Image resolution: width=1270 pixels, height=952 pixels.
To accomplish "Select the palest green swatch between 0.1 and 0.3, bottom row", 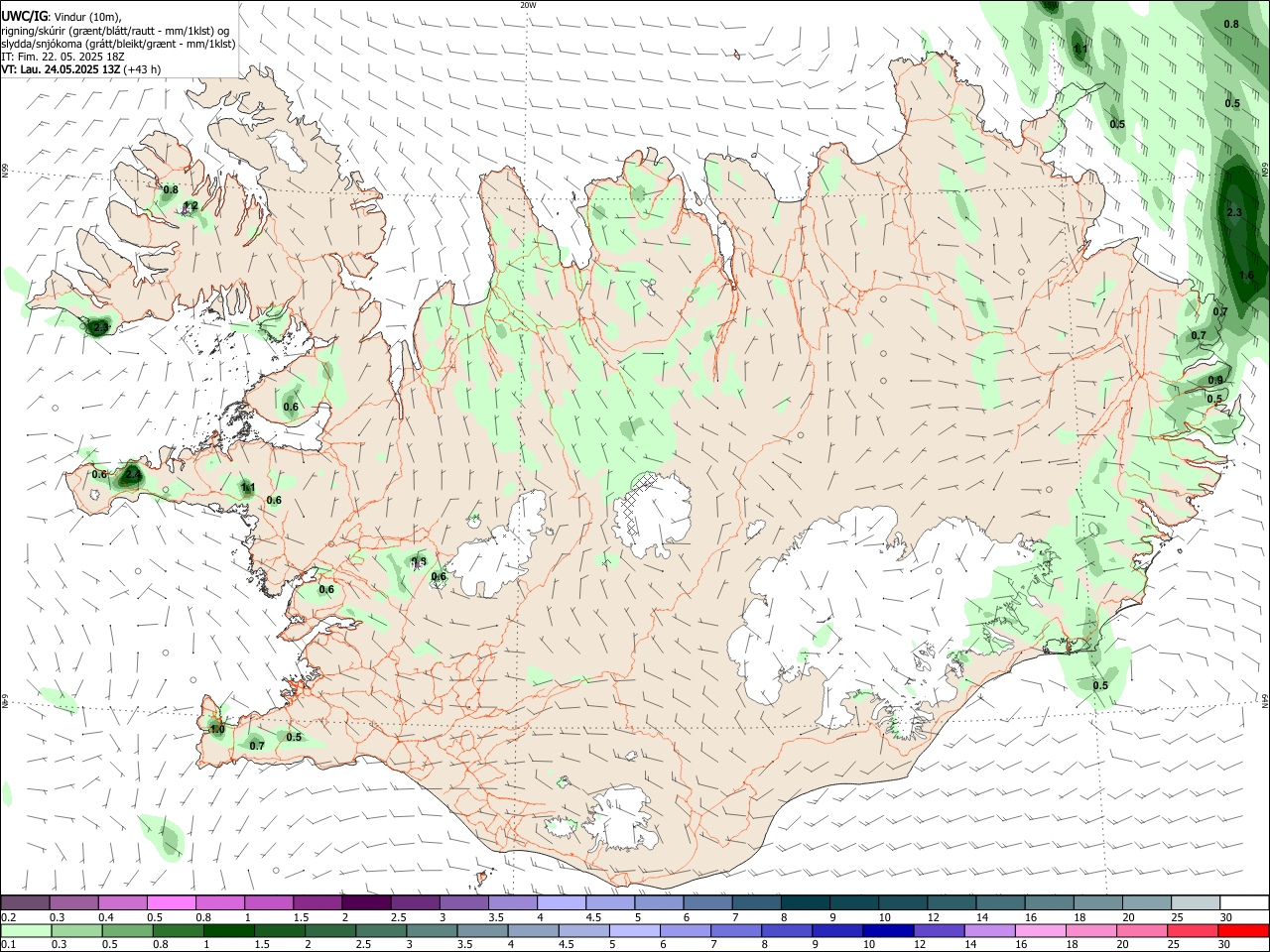I will pyautogui.click(x=26, y=931).
